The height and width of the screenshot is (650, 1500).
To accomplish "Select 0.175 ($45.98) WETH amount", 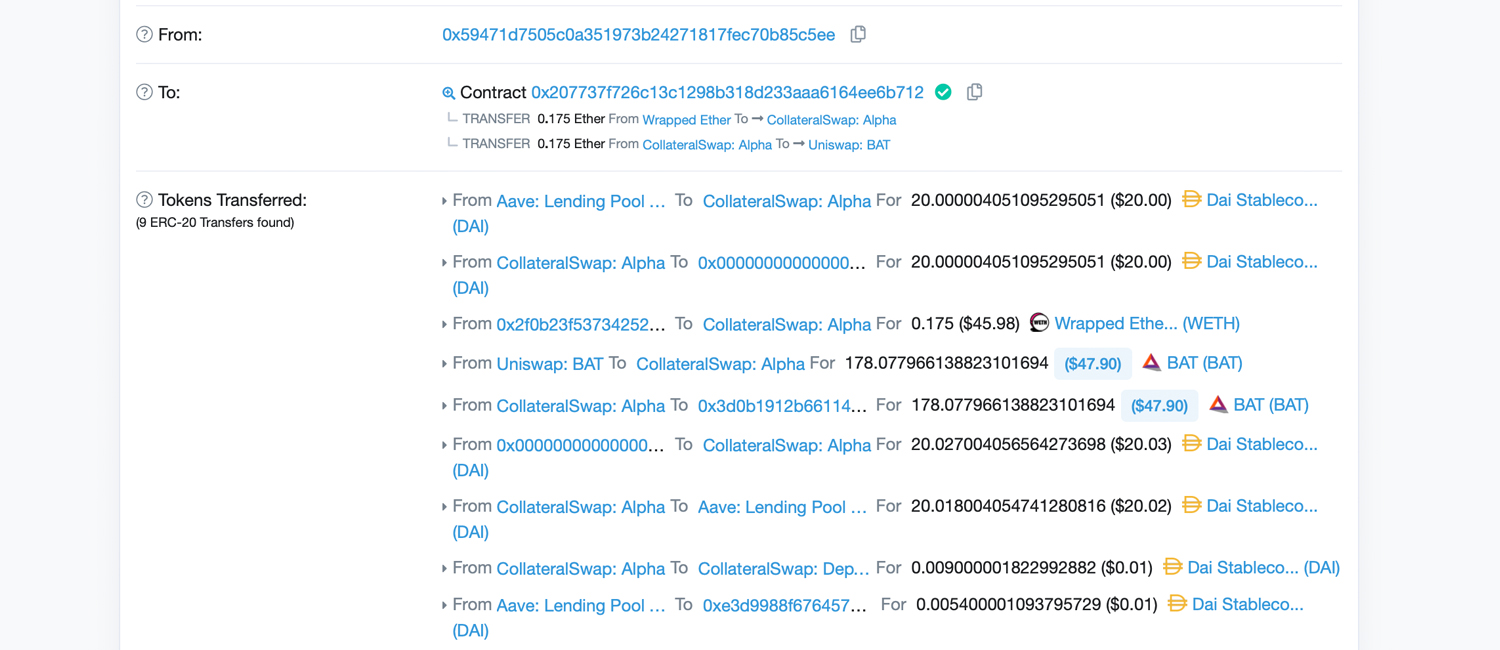I will point(965,324).
